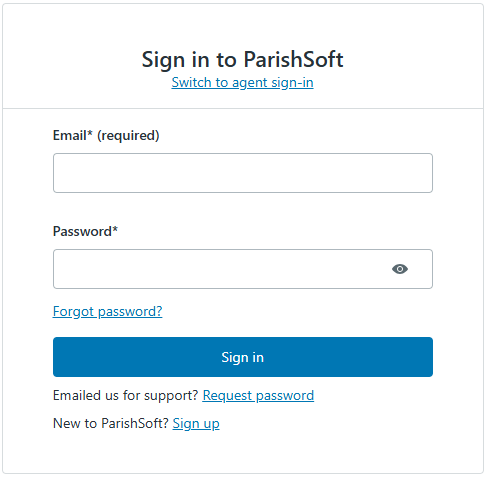Follow the Forgot password? link
This screenshot has width=492, height=477.
click(107, 312)
